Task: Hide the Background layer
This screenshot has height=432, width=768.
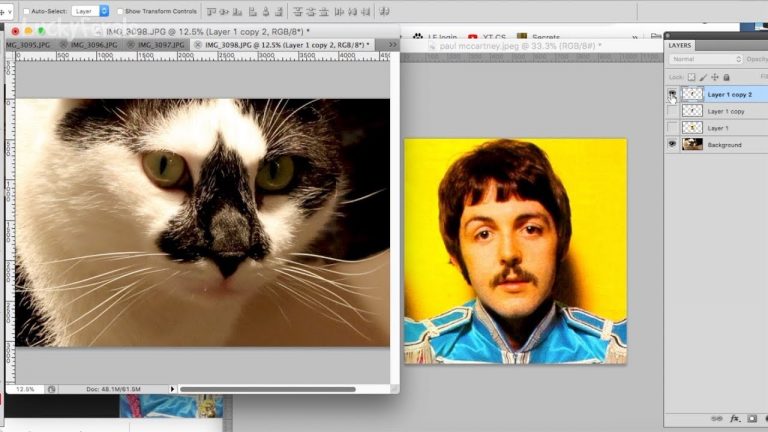Action: pos(671,145)
